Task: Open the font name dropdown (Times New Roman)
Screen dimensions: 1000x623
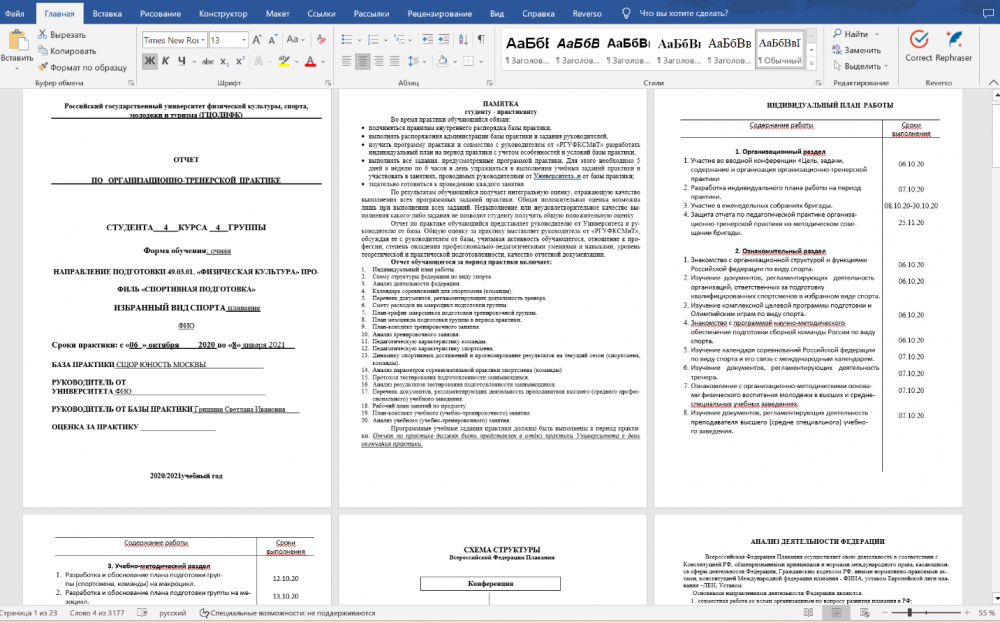Action: pyautogui.click(x=203, y=40)
